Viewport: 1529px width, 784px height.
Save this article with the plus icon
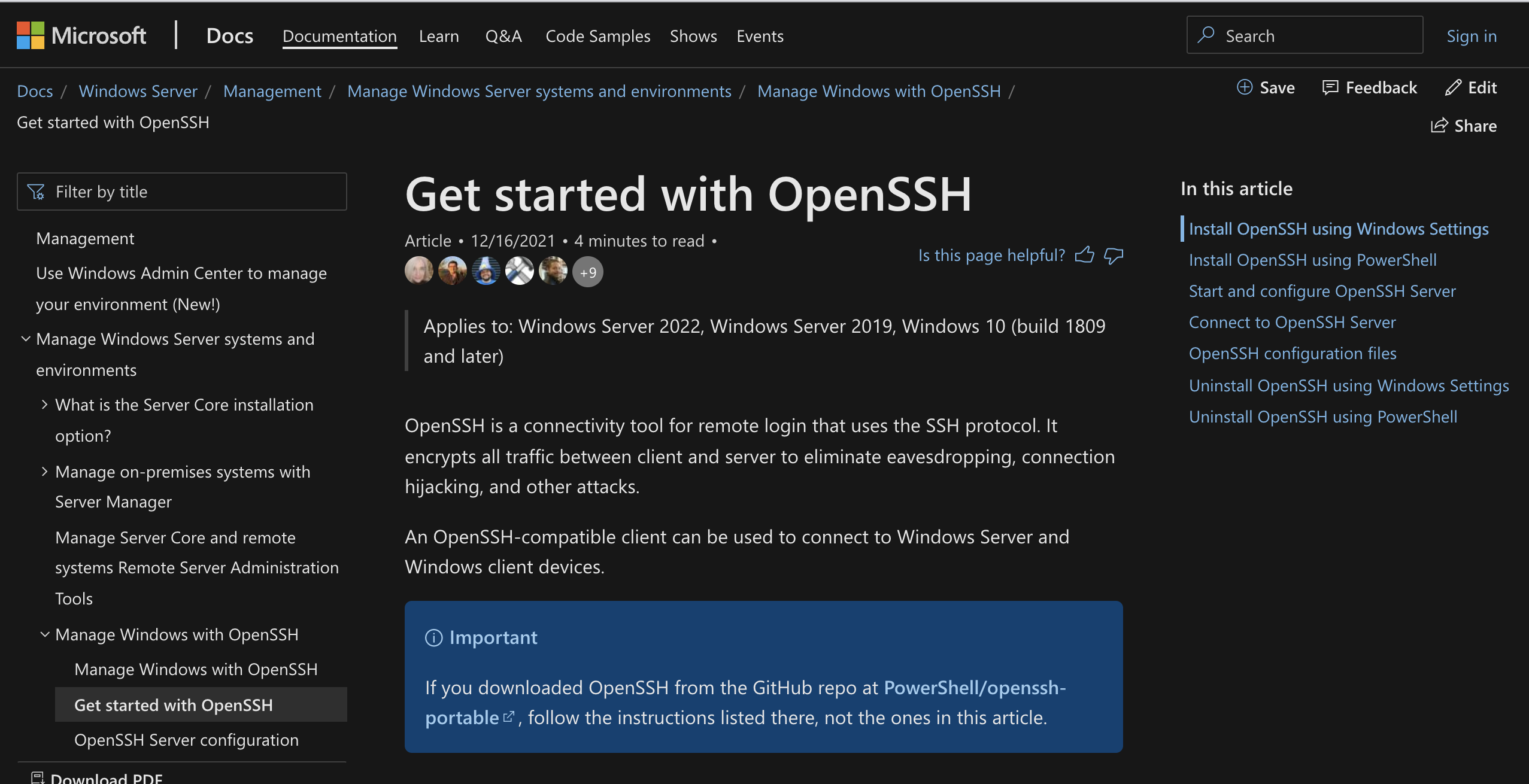[1245, 87]
